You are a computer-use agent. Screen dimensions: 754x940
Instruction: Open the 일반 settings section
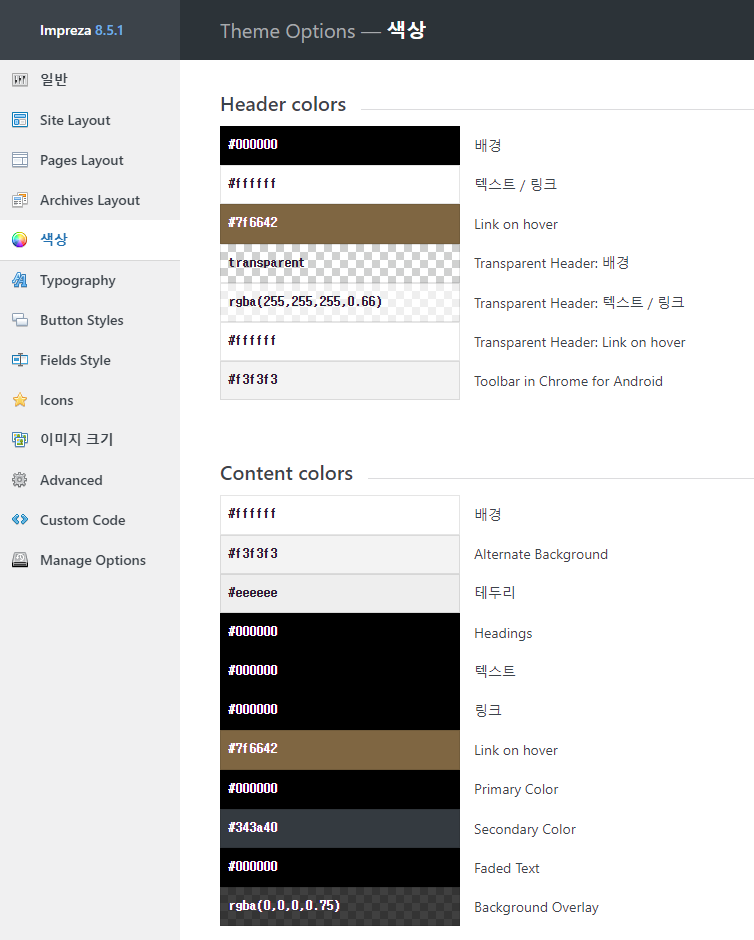point(90,80)
